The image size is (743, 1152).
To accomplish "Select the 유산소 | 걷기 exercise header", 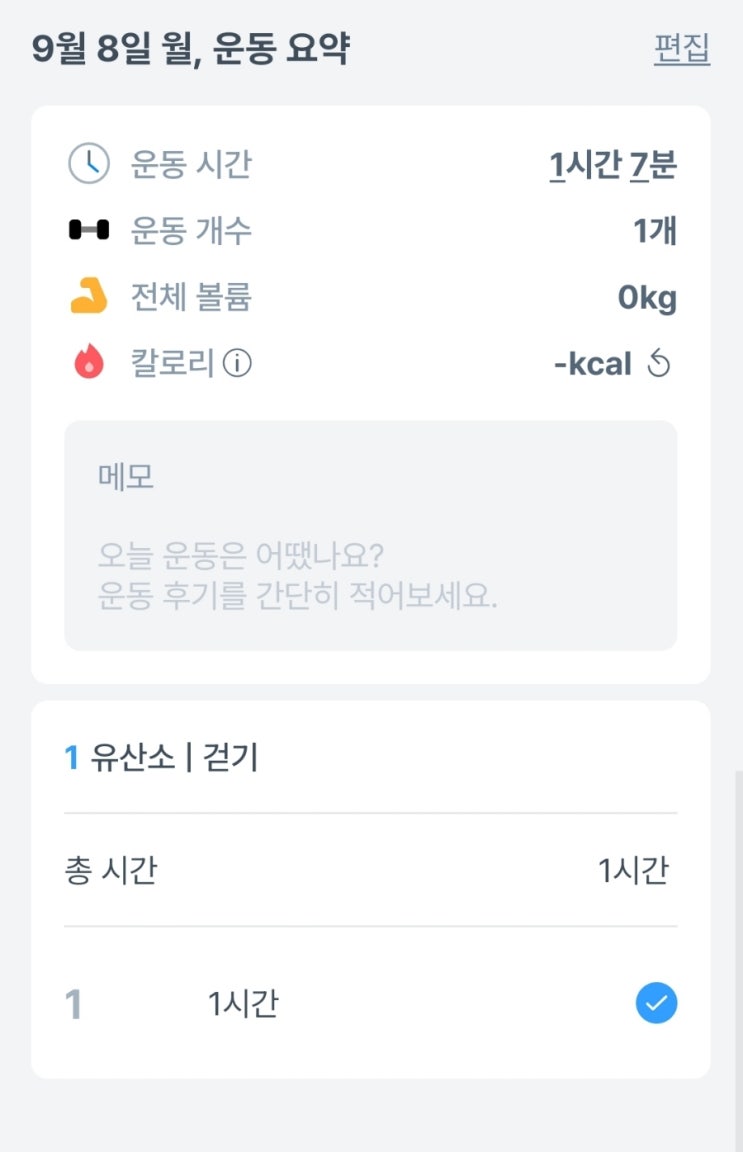I will (x=161, y=757).
